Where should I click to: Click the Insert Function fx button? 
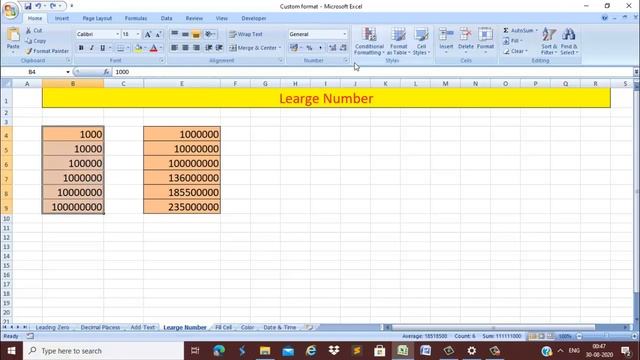tap(106, 72)
